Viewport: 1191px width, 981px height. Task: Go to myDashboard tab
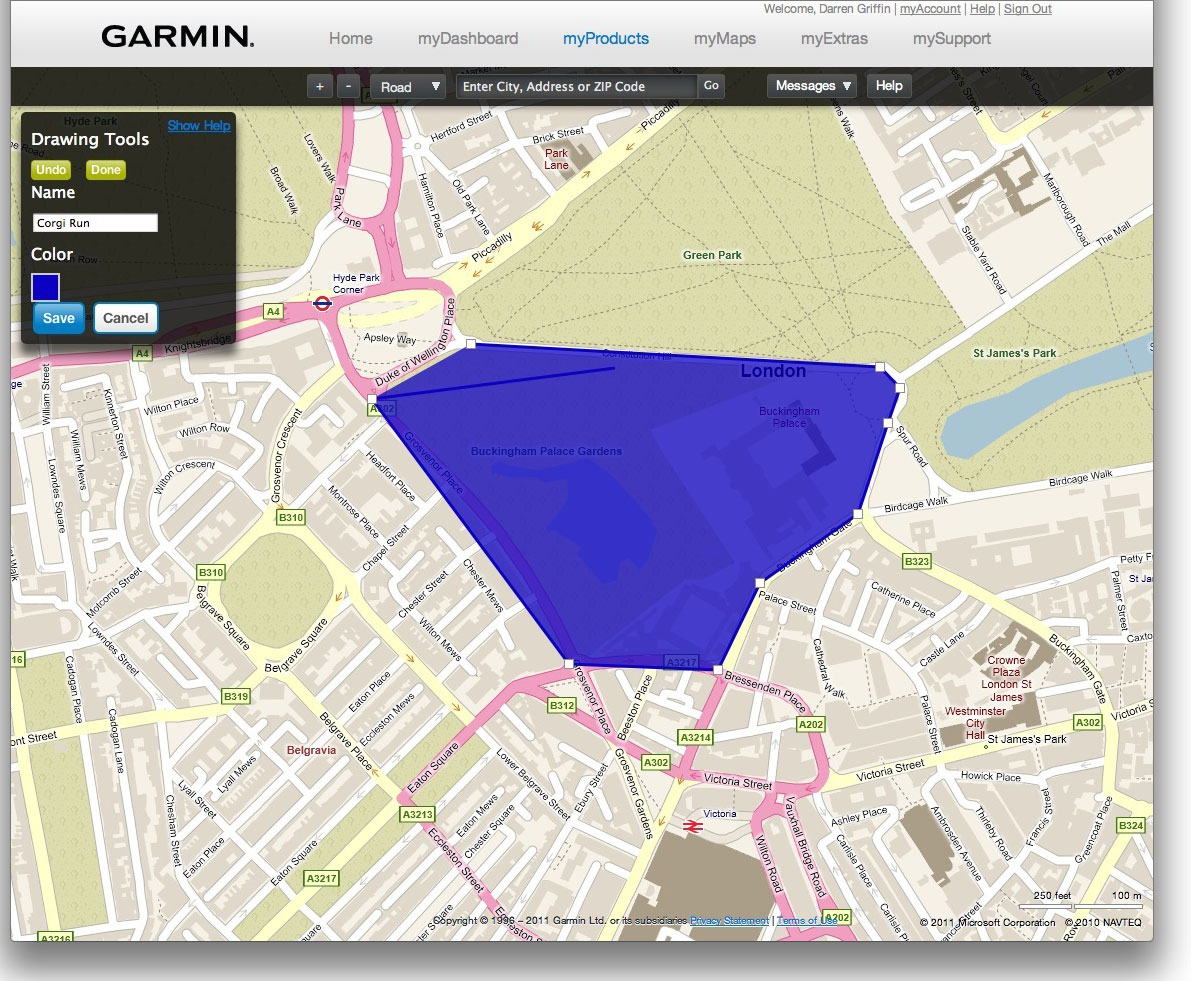[468, 39]
